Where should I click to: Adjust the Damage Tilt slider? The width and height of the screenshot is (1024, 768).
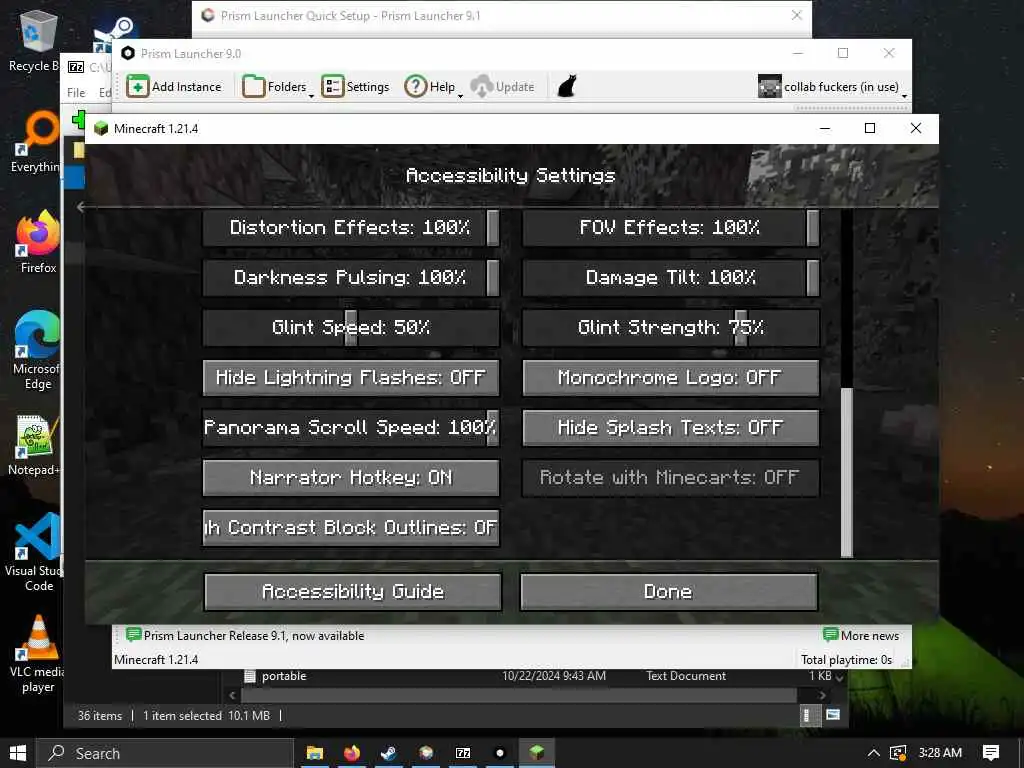[671, 278]
